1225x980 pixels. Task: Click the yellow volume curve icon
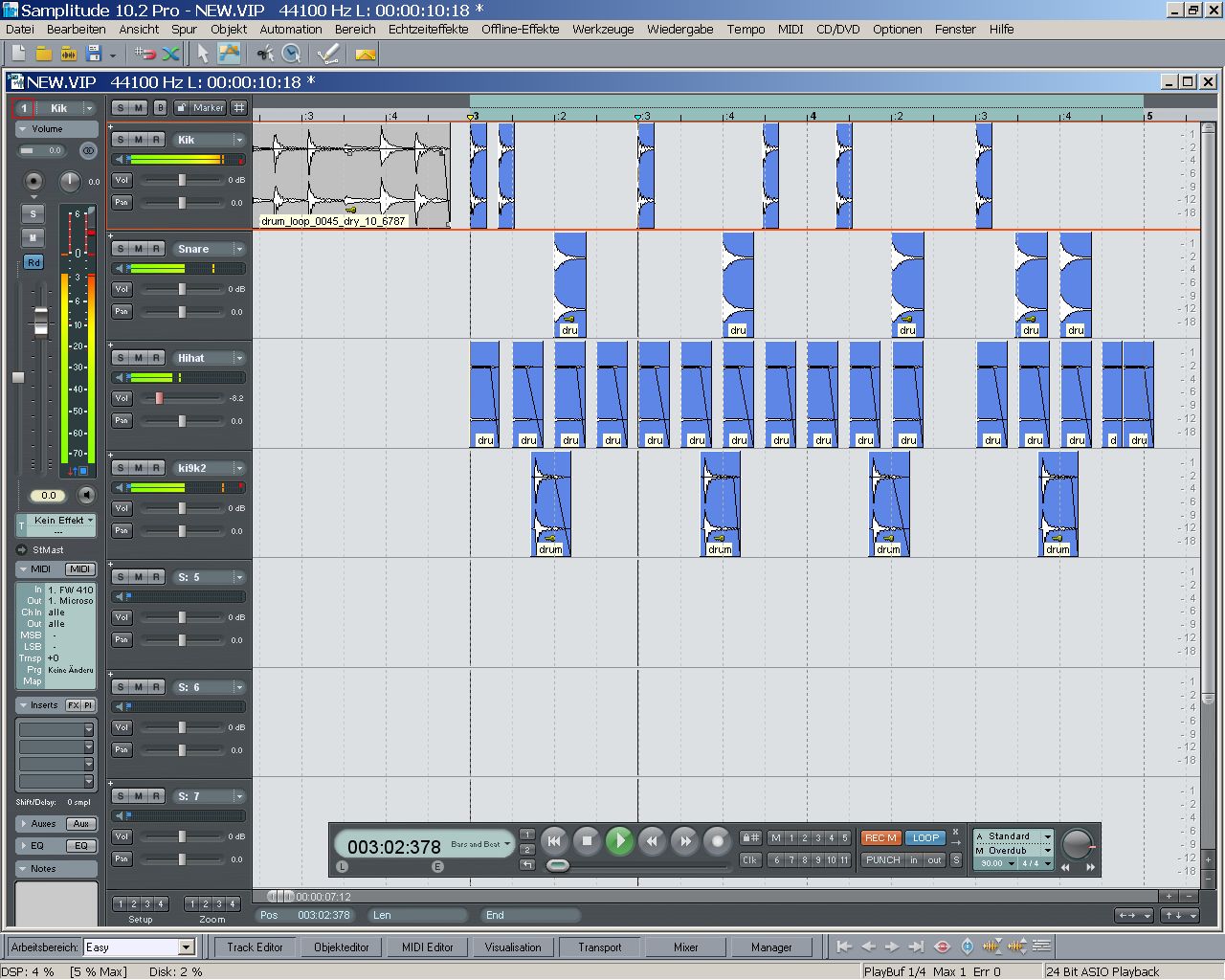tap(365, 54)
